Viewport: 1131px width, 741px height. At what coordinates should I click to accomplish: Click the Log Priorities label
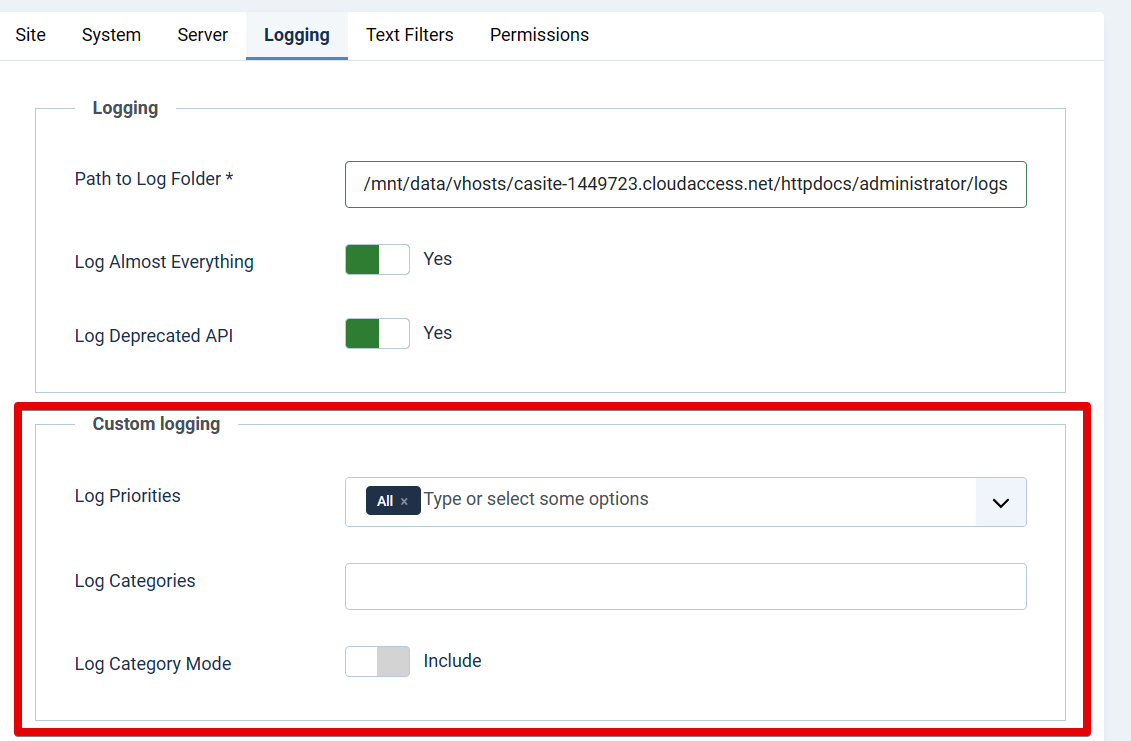128,496
